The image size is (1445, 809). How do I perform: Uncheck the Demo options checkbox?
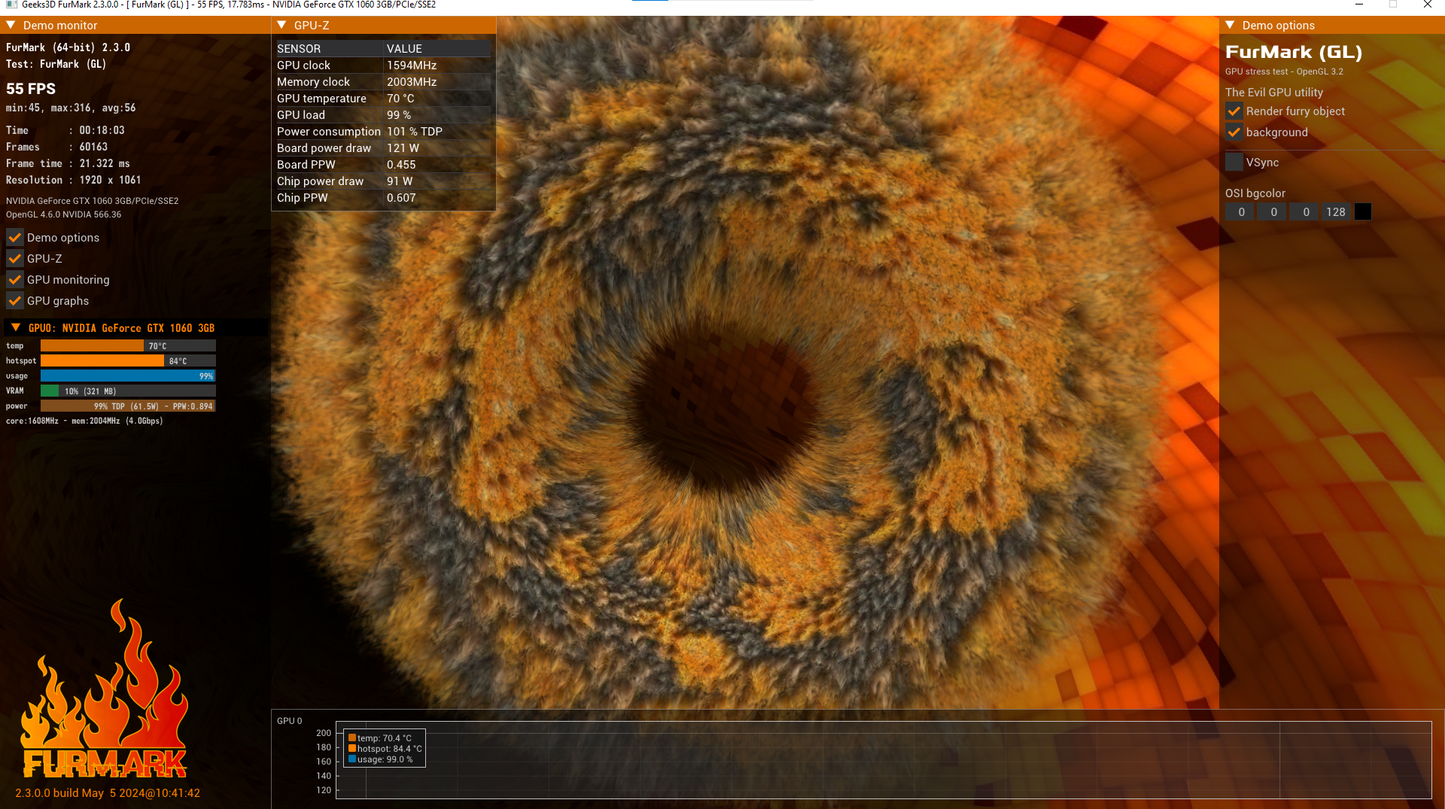click(15, 238)
